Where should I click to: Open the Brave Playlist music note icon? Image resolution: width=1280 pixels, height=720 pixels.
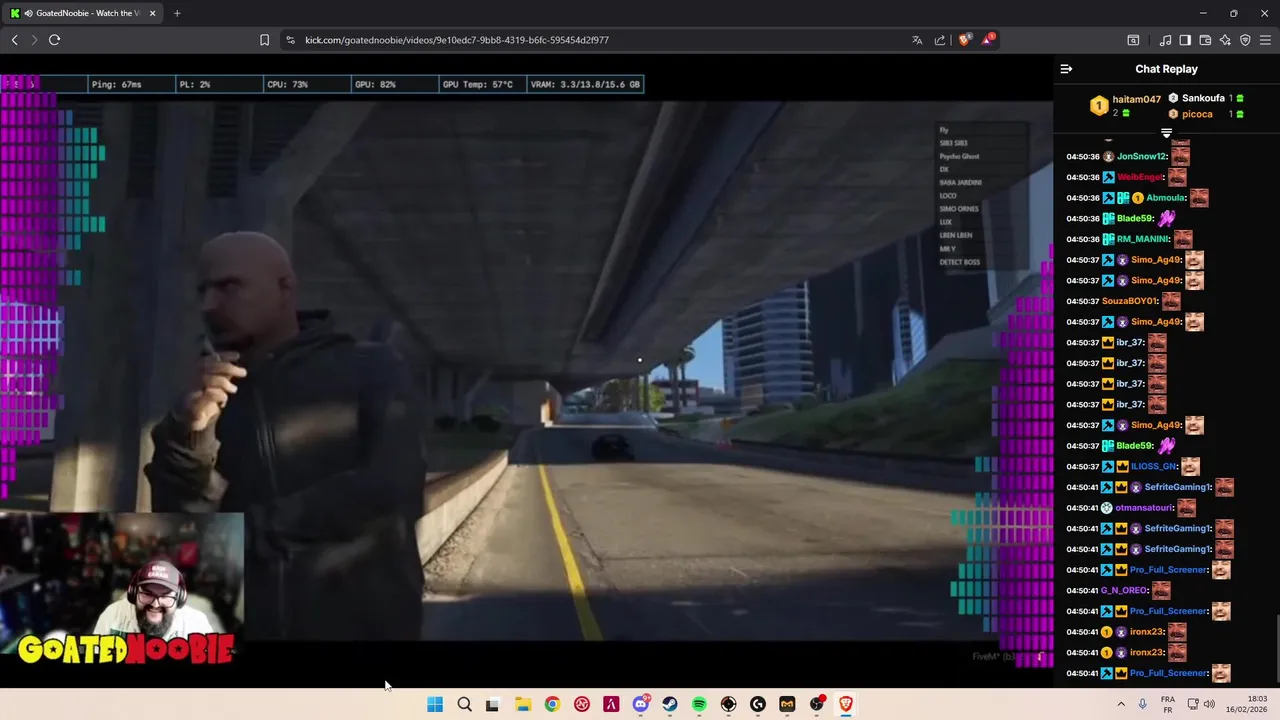pyautogui.click(x=1165, y=40)
